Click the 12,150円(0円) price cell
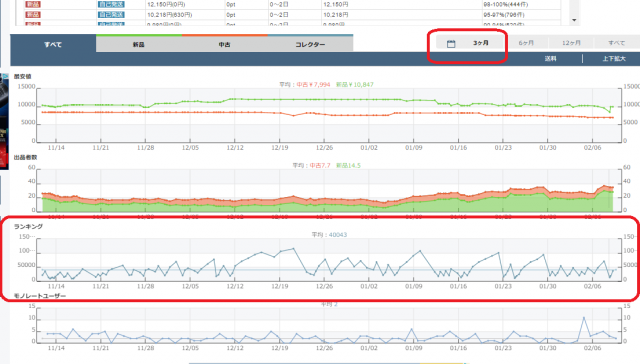The width and height of the screenshot is (640, 364). pos(166,4)
